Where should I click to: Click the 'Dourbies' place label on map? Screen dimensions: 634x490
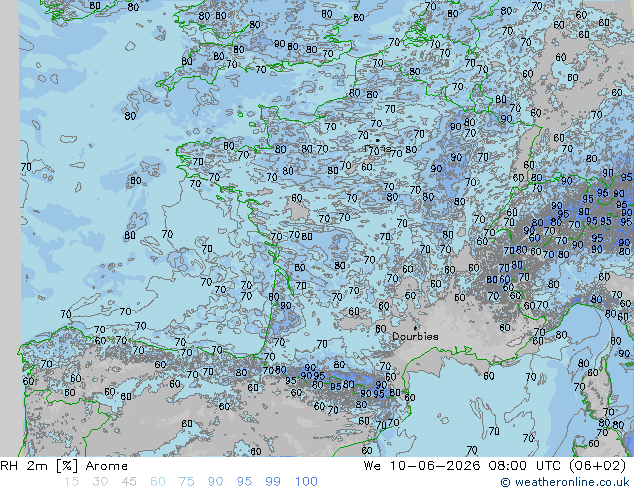pos(415,336)
